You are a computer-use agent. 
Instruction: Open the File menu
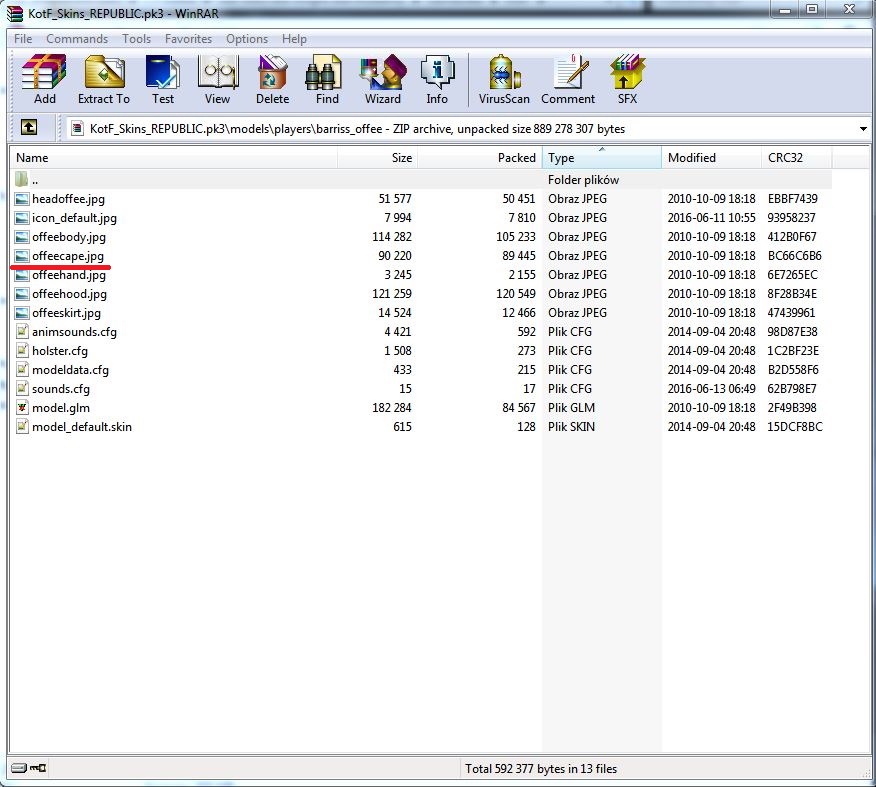click(23, 39)
